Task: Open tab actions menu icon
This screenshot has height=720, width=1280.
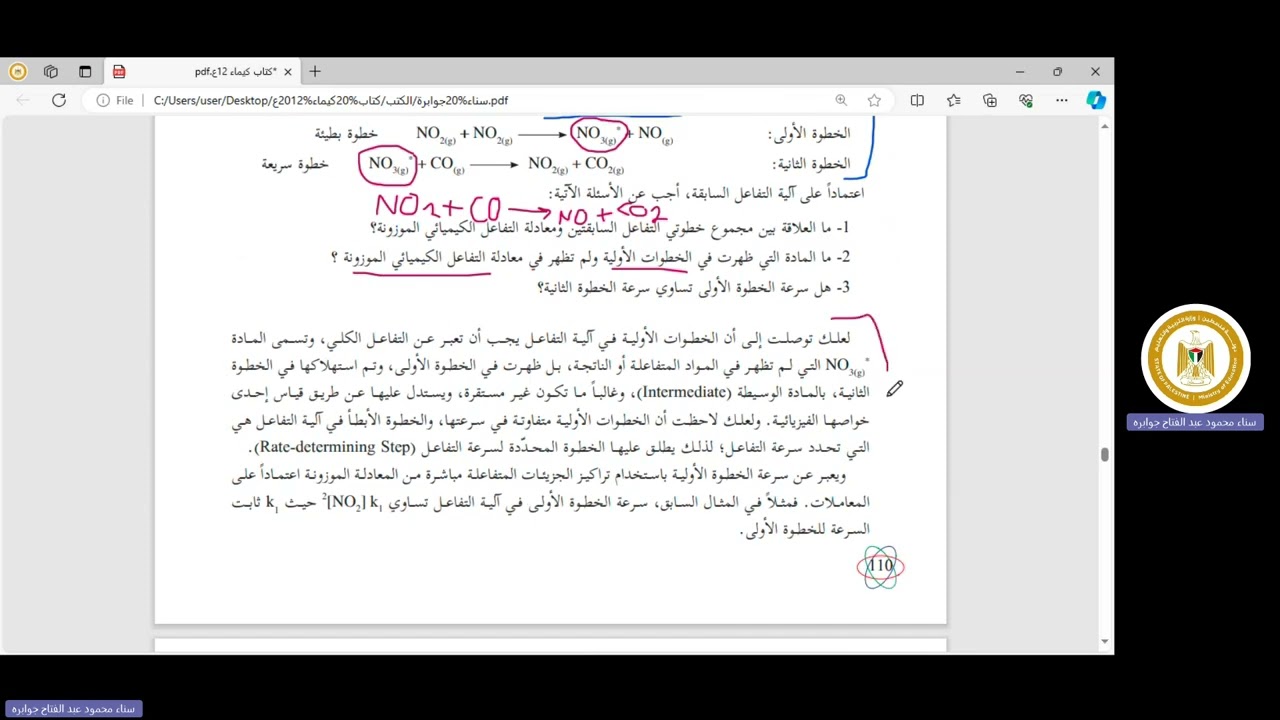Action: click(x=85, y=71)
